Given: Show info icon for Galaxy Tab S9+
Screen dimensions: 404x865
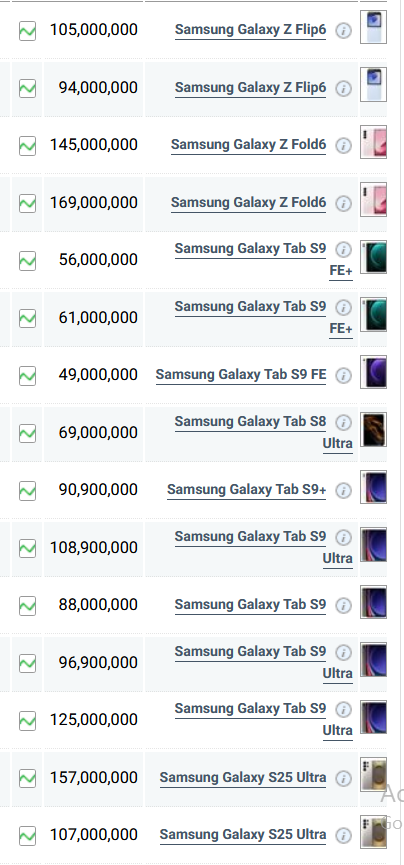Looking at the screenshot, I should (x=343, y=490).
